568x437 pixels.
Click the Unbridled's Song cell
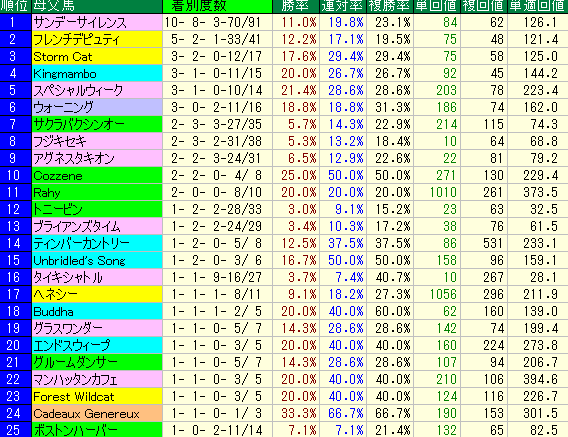pyautogui.click(x=97, y=260)
